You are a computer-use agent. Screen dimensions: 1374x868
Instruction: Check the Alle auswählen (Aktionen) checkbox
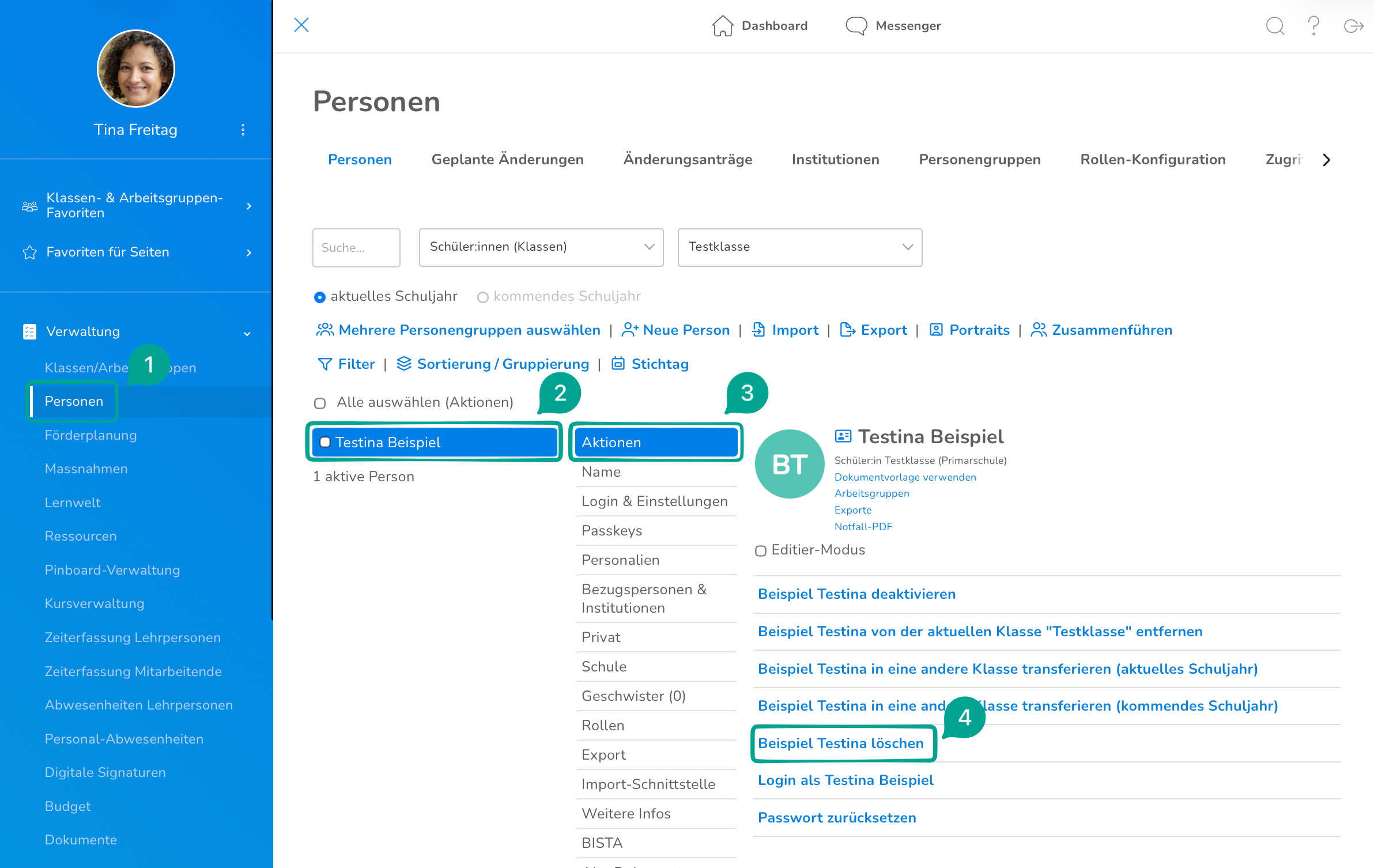click(320, 403)
